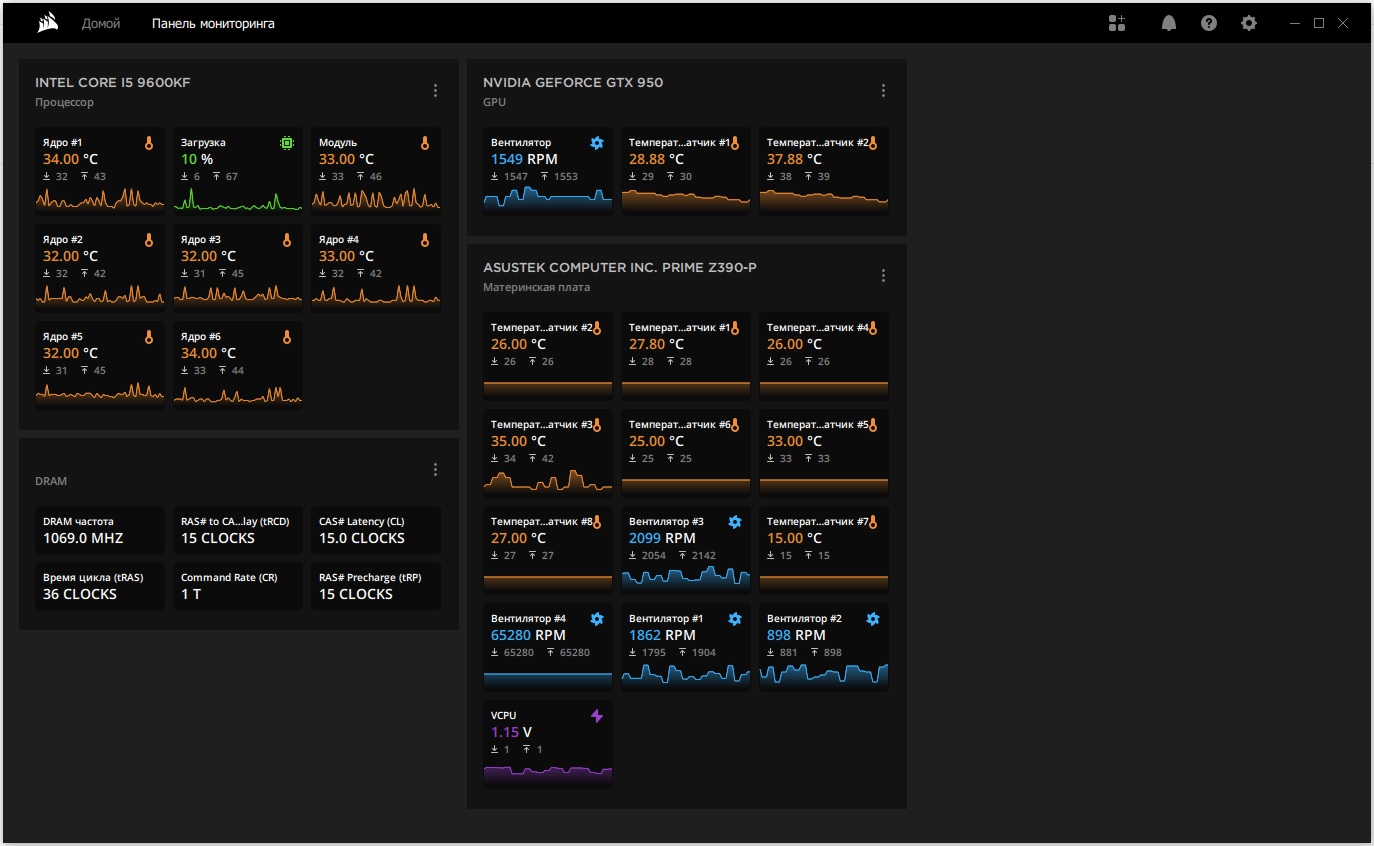
Task: Click the '27.80 °C' motherboard temperature reading
Action: pyautogui.click(x=656, y=344)
